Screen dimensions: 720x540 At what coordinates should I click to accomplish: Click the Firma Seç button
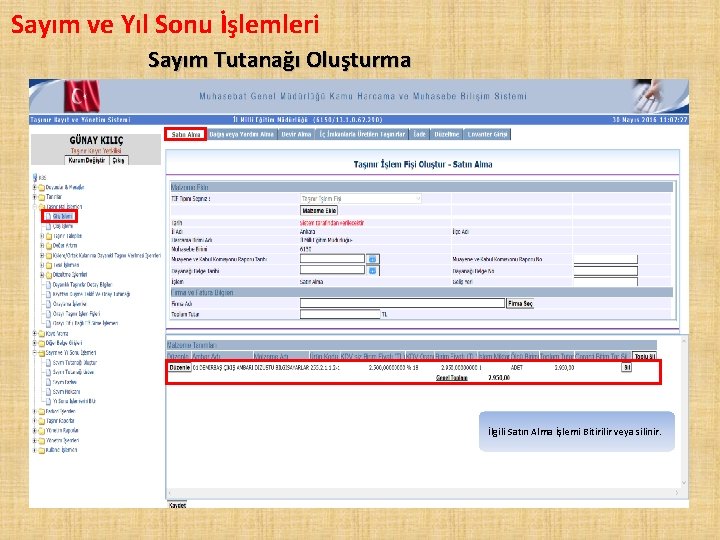[520, 304]
